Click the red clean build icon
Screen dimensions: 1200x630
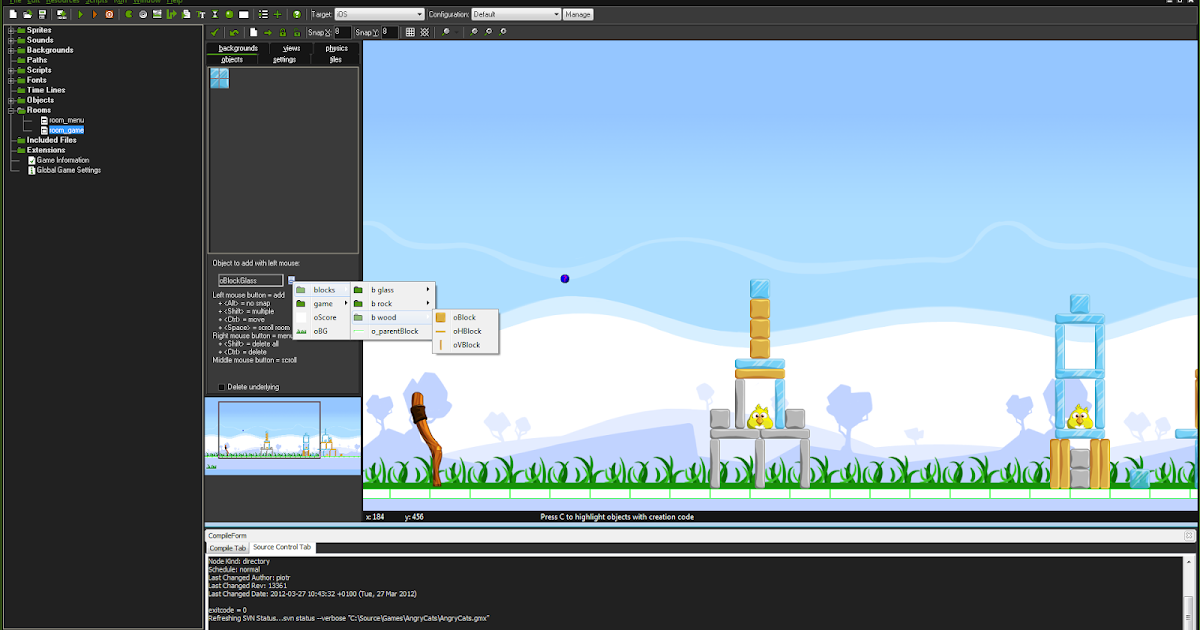109,15
